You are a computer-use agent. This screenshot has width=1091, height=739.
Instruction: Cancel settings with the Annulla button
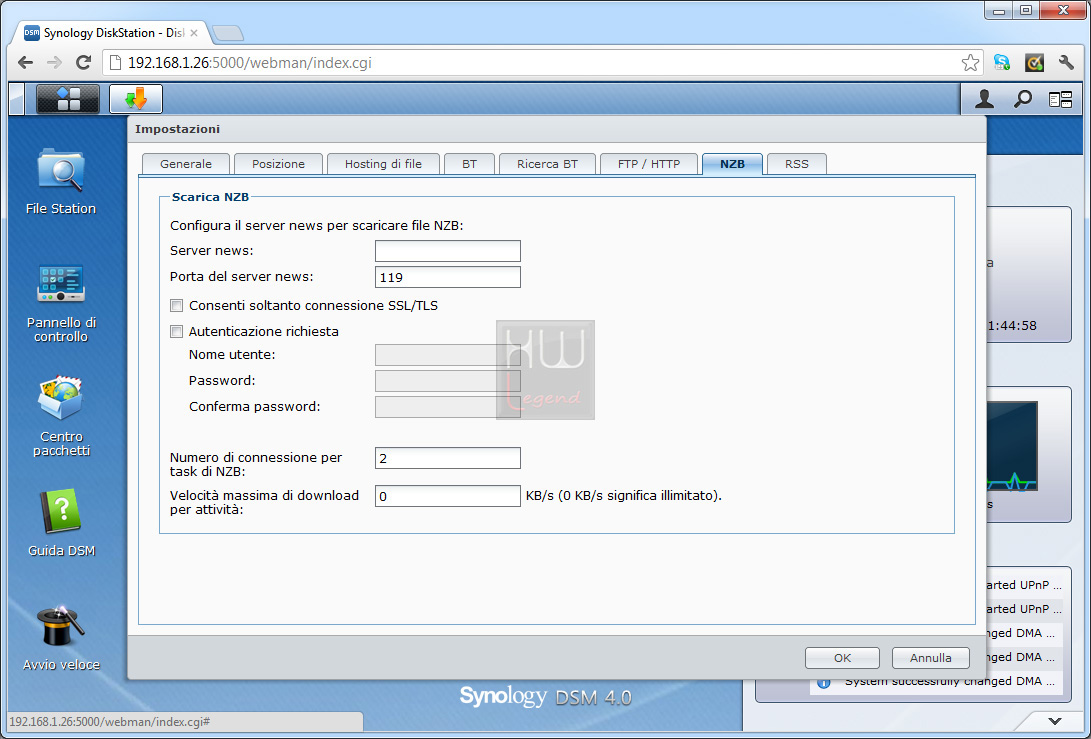pyautogui.click(x=931, y=658)
